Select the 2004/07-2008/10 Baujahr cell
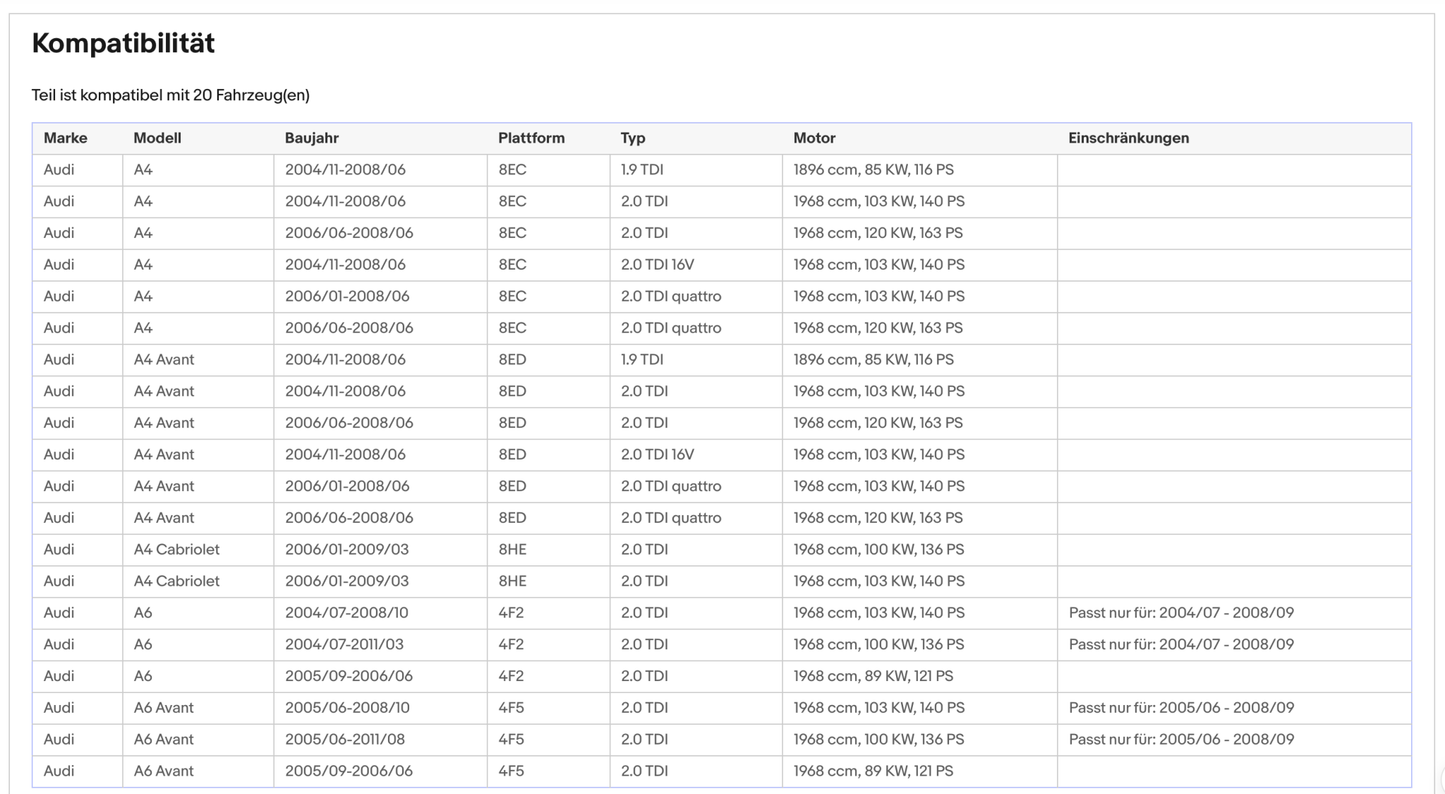Image resolution: width=1445 pixels, height=794 pixels. pyautogui.click(x=346, y=613)
